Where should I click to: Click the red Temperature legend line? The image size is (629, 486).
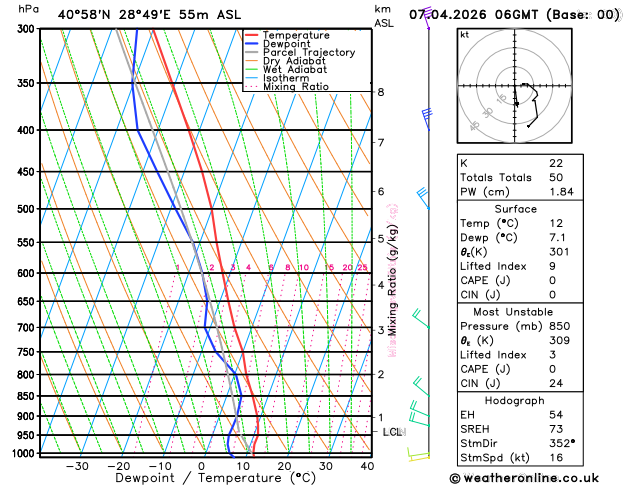coord(252,35)
